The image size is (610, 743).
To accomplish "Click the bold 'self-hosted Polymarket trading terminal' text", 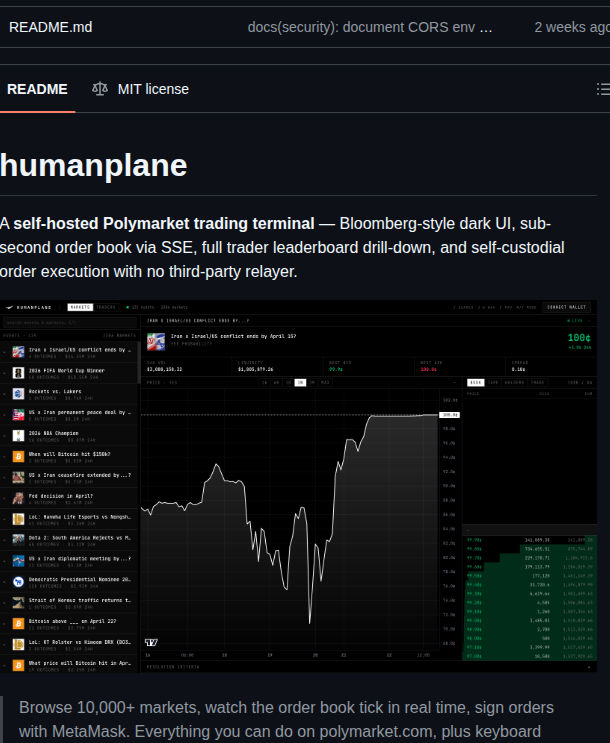I will (x=164, y=224).
